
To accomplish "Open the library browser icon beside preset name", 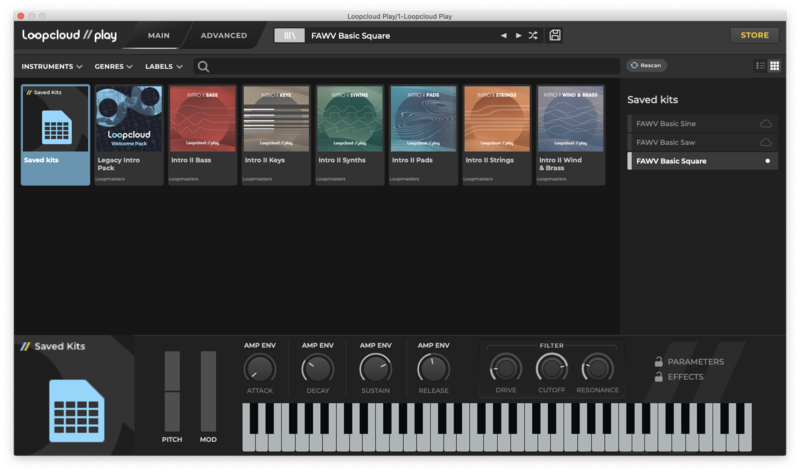I will (x=289, y=36).
